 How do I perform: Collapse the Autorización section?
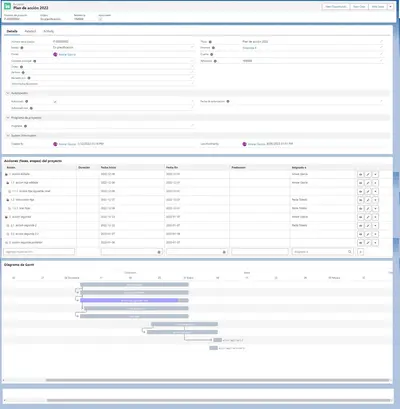click(x=8, y=93)
